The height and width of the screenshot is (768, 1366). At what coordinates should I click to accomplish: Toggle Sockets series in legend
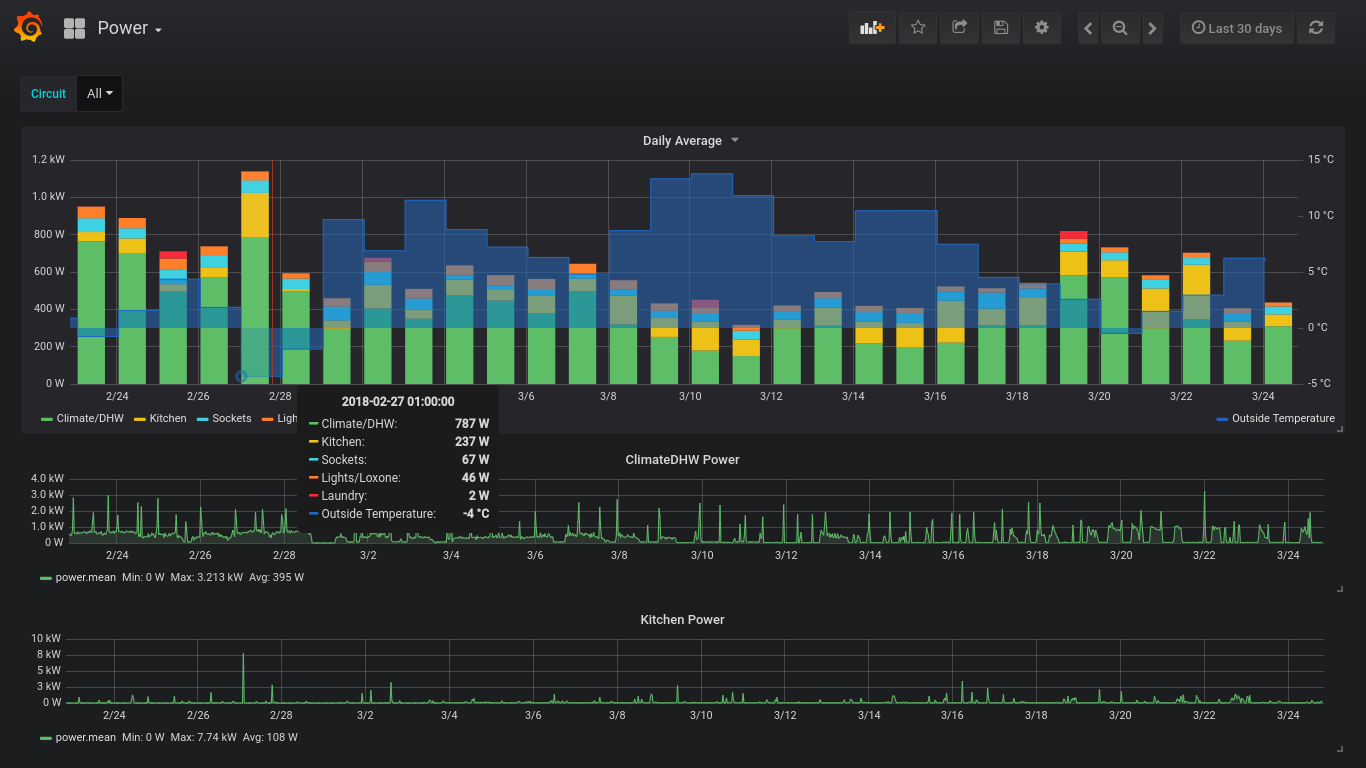click(x=231, y=418)
